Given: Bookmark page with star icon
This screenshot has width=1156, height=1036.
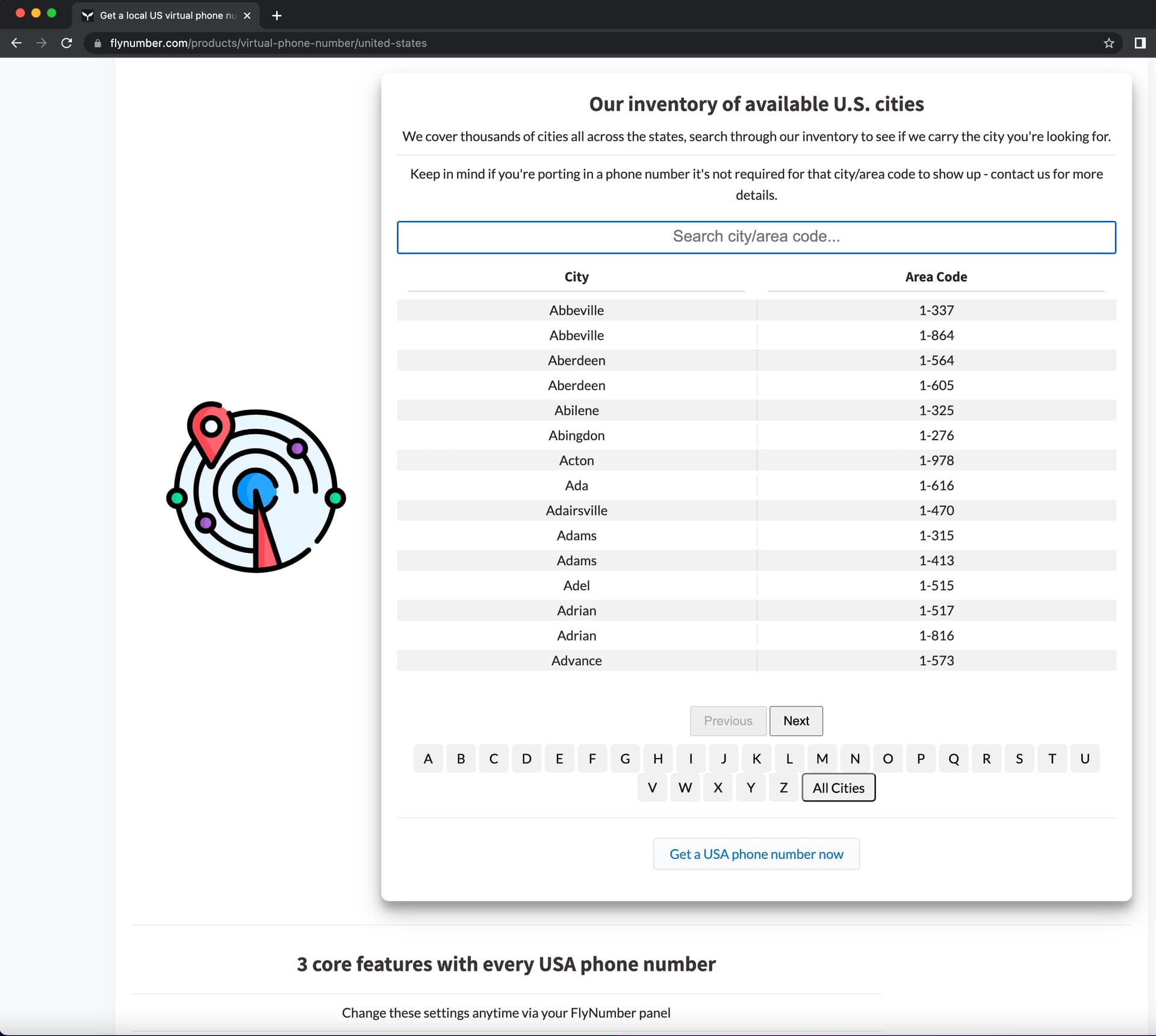Looking at the screenshot, I should tap(1108, 43).
